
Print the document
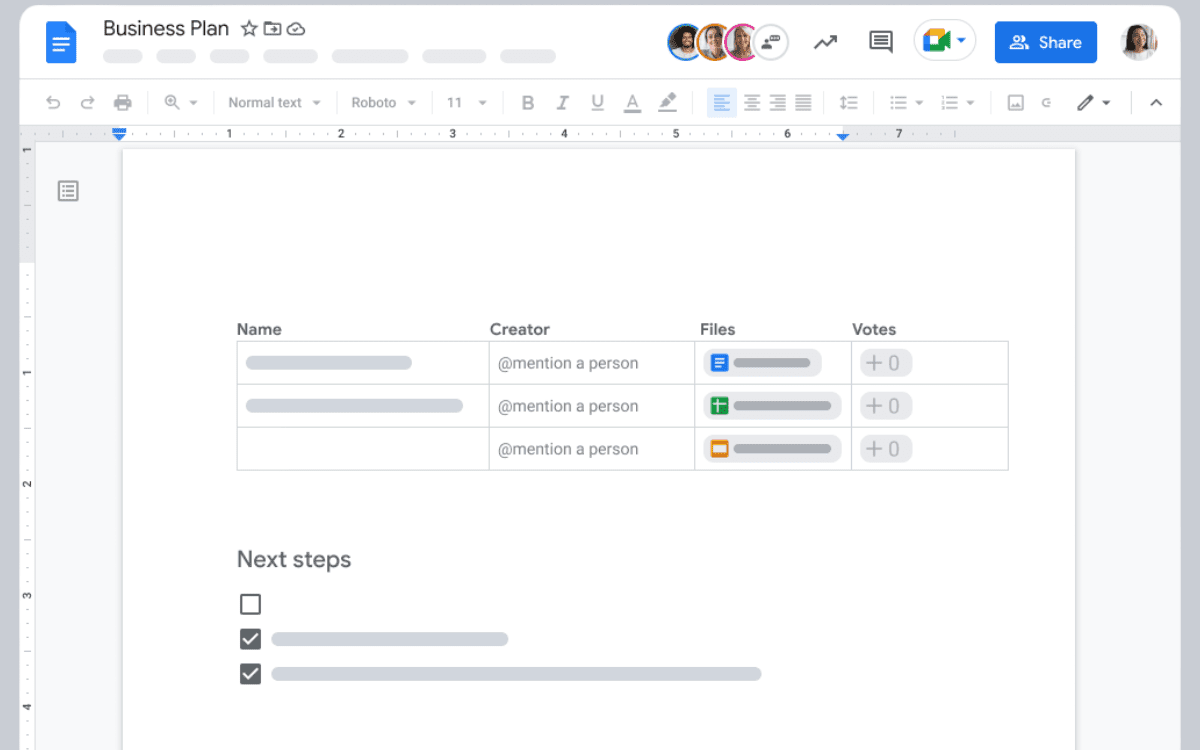coord(122,102)
